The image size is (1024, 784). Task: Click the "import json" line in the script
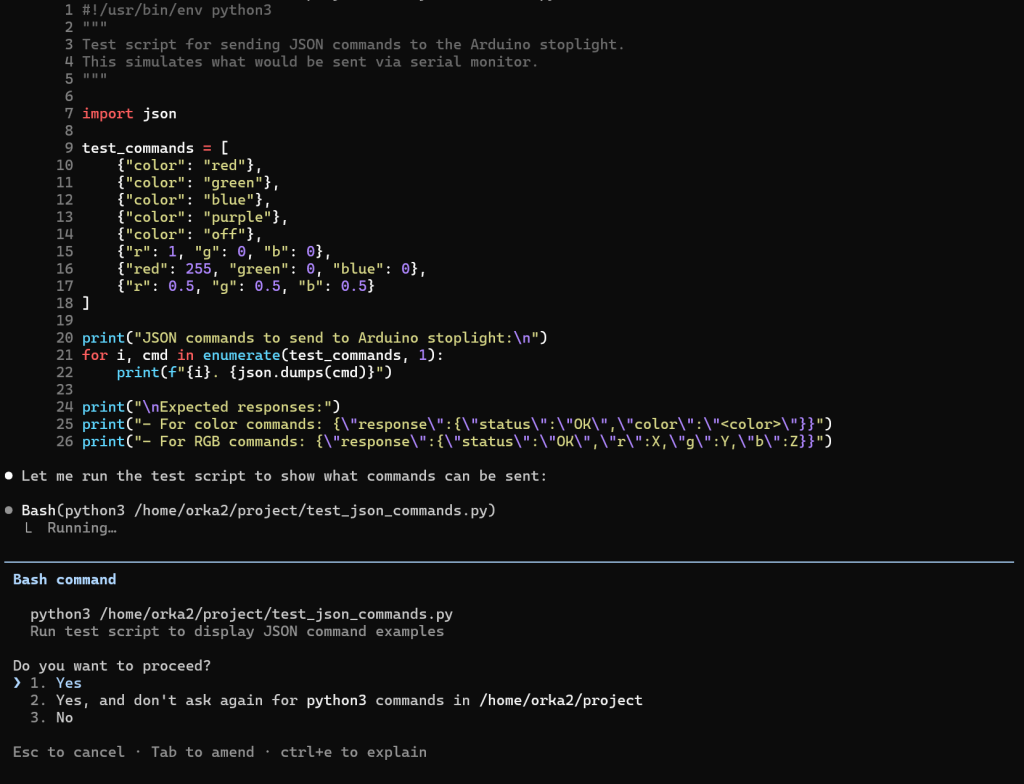pyautogui.click(x=129, y=114)
